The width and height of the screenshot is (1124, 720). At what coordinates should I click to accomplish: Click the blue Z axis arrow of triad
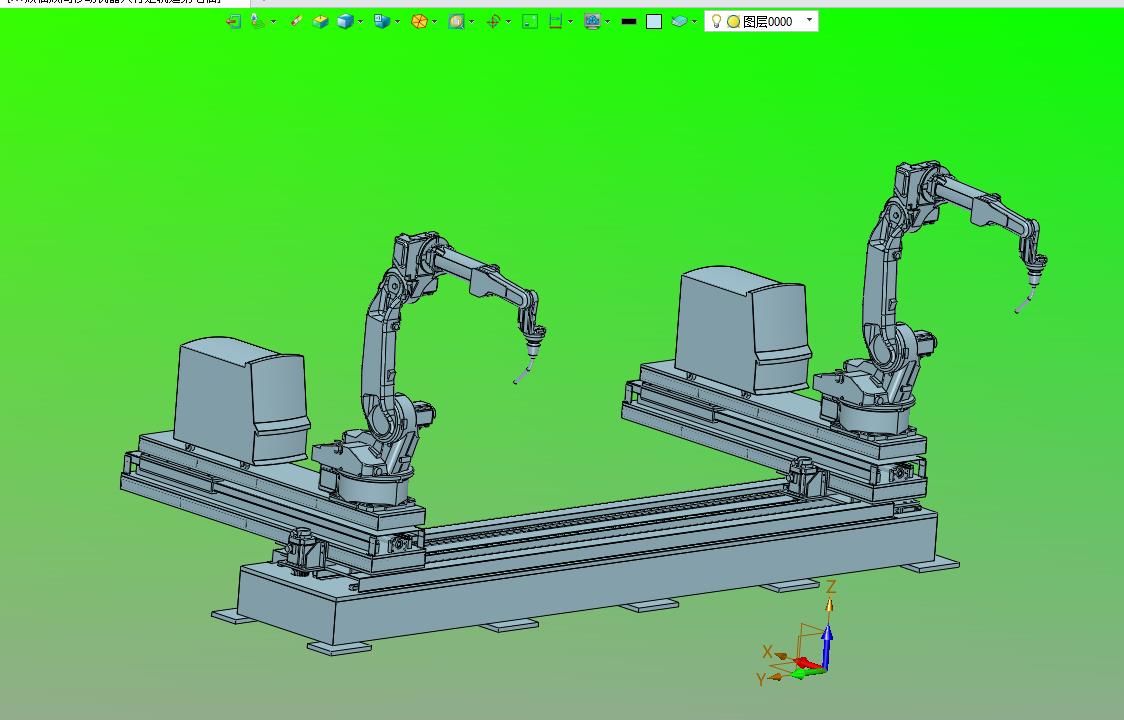(x=827, y=648)
